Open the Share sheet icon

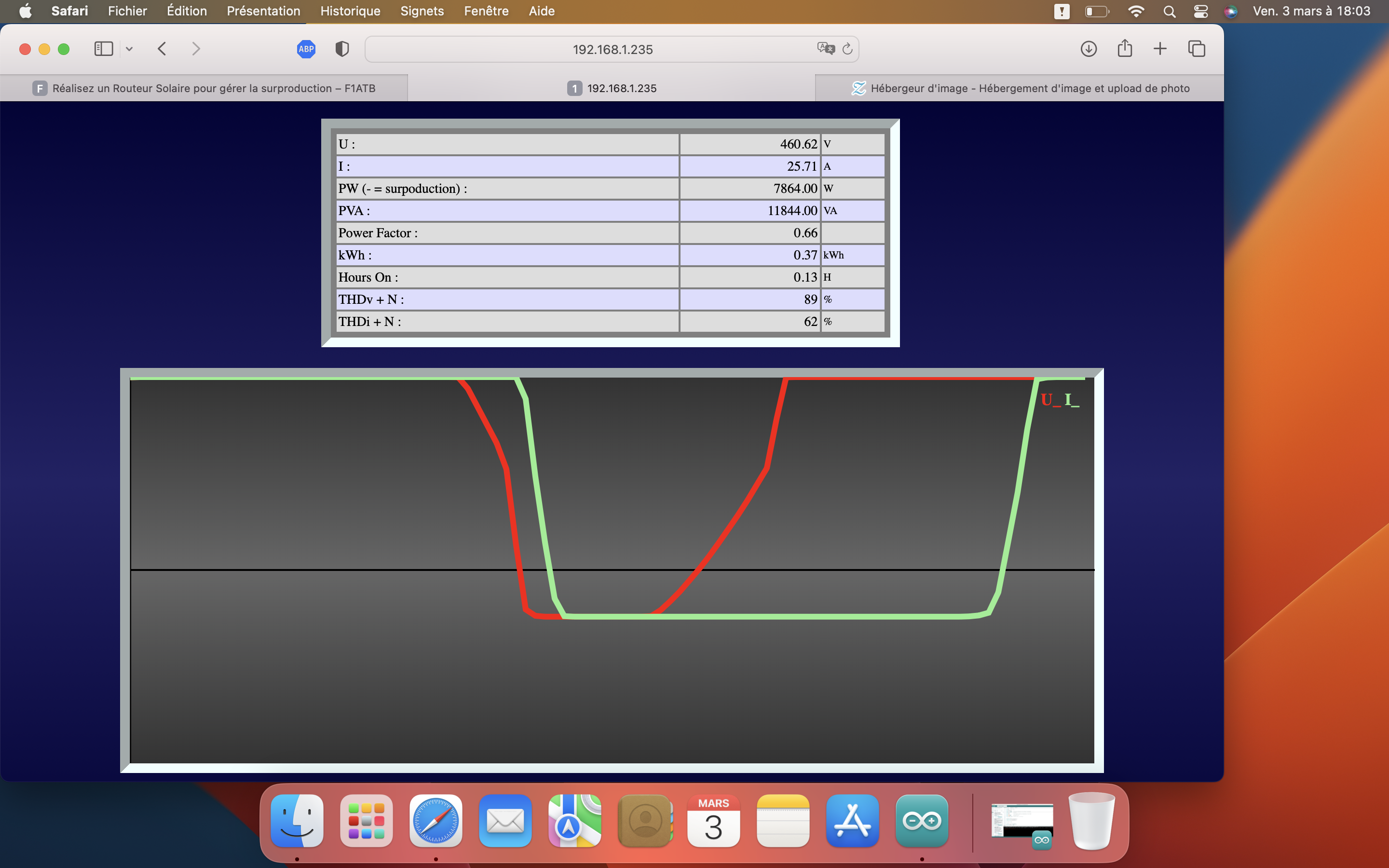(x=1124, y=49)
